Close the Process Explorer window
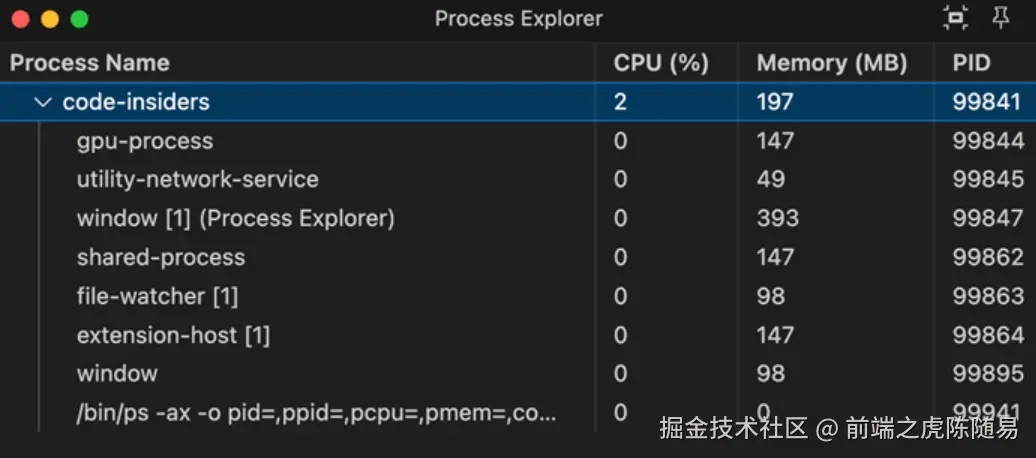Image resolution: width=1036 pixels, height=458 pixels. coord(20,19)
